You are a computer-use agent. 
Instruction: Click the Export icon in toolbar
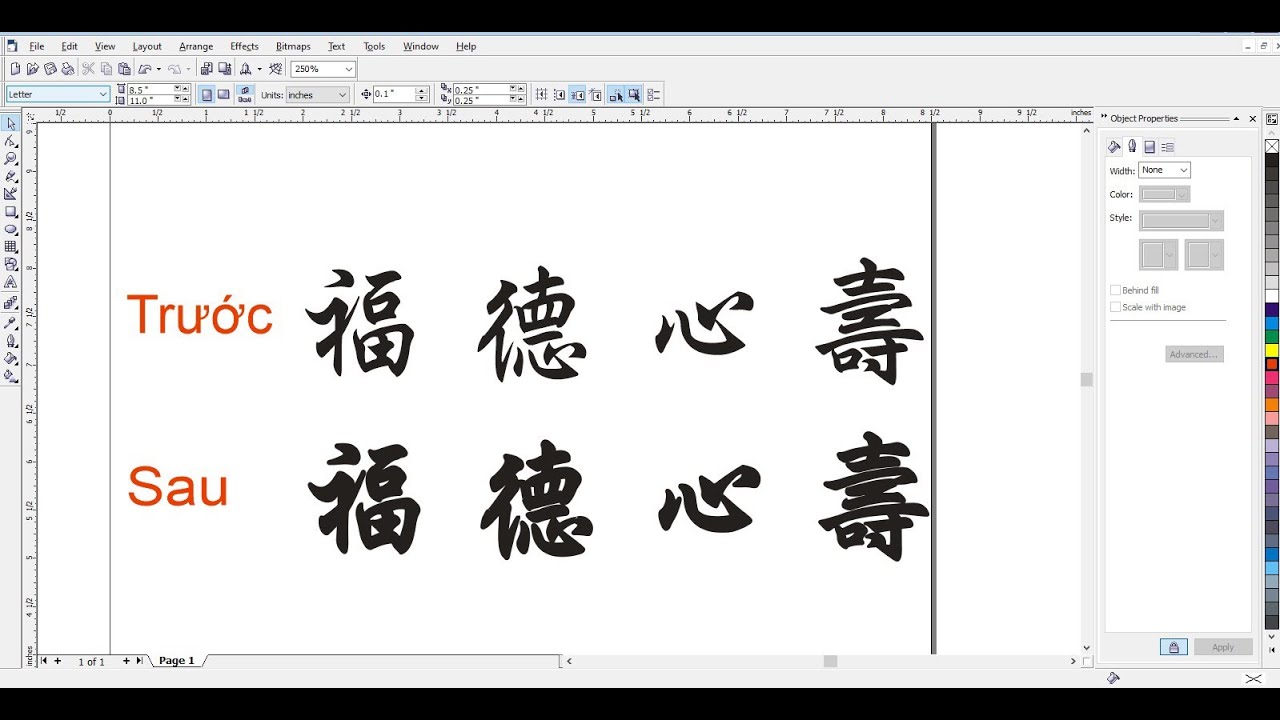(223, 69)
